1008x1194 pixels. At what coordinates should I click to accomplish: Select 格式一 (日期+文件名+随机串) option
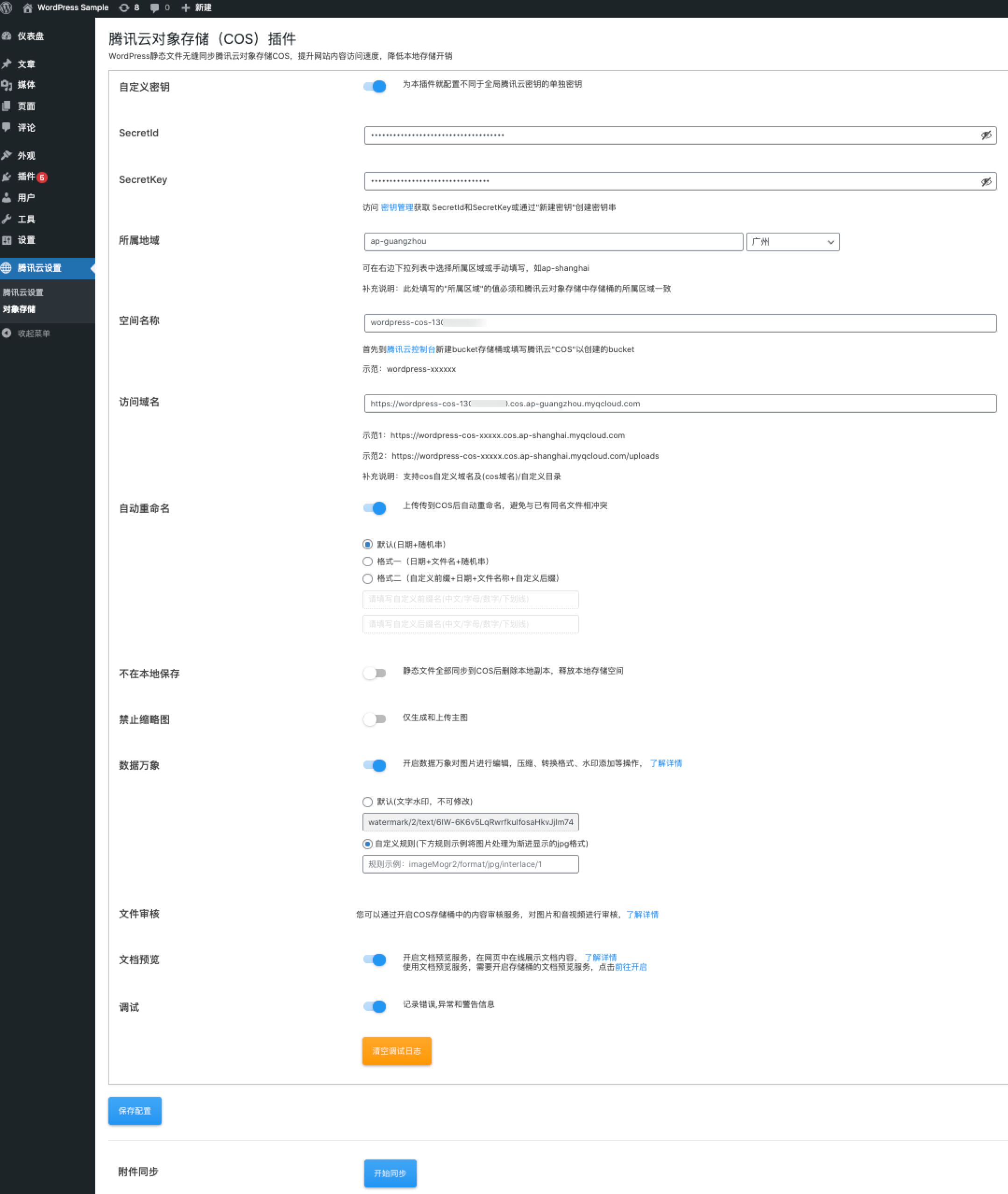click(x=368, y=562)
